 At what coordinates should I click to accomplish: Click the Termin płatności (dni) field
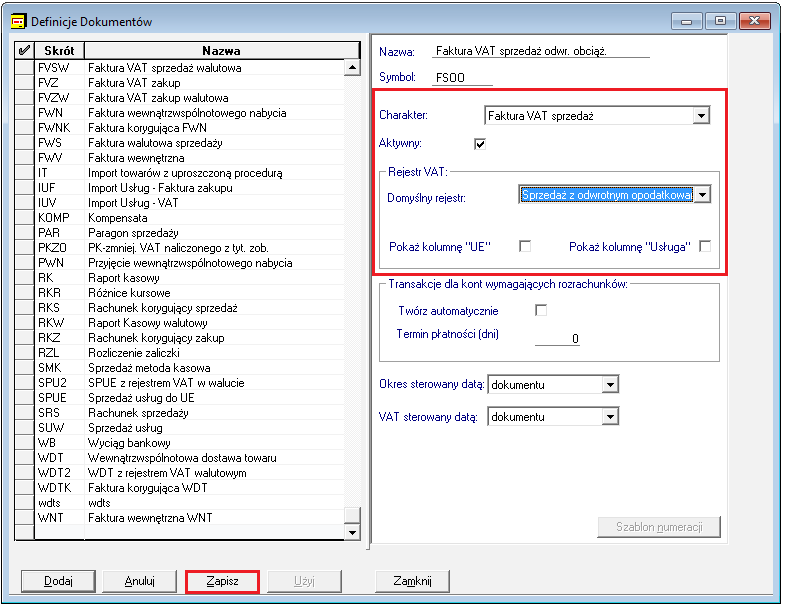[557, 339]
